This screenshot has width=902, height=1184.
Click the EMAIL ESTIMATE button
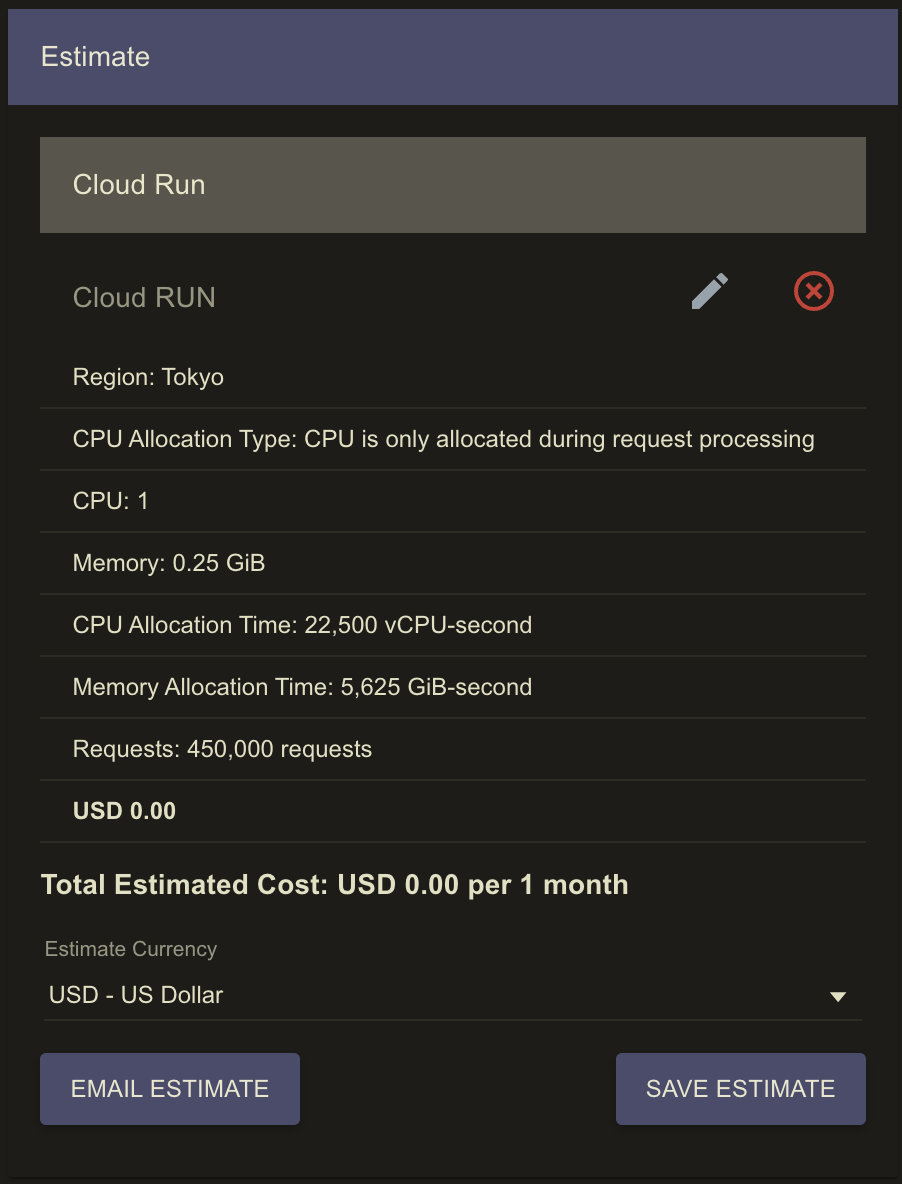(169, 1088)
